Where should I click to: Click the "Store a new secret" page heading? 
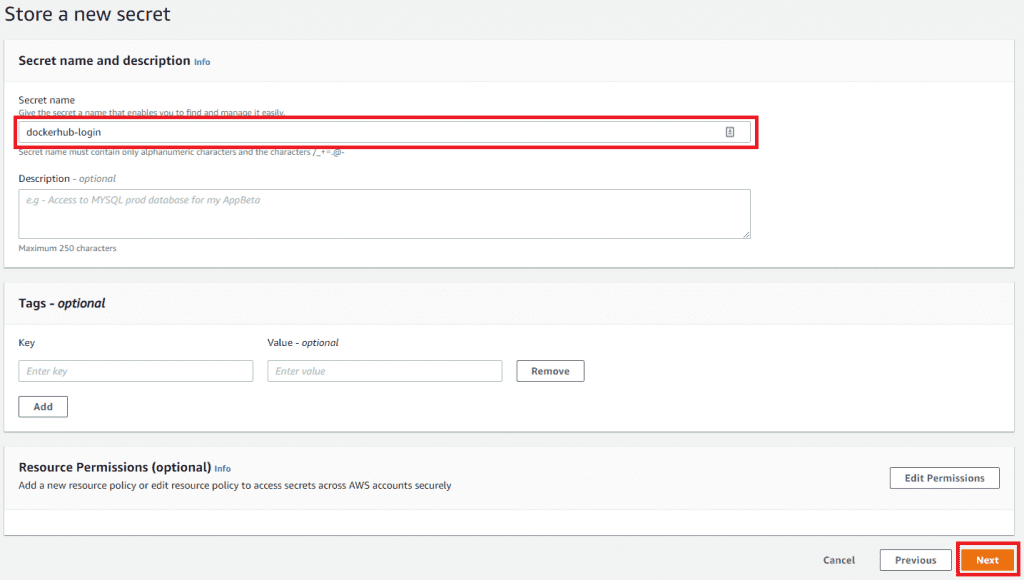(88, 15)
